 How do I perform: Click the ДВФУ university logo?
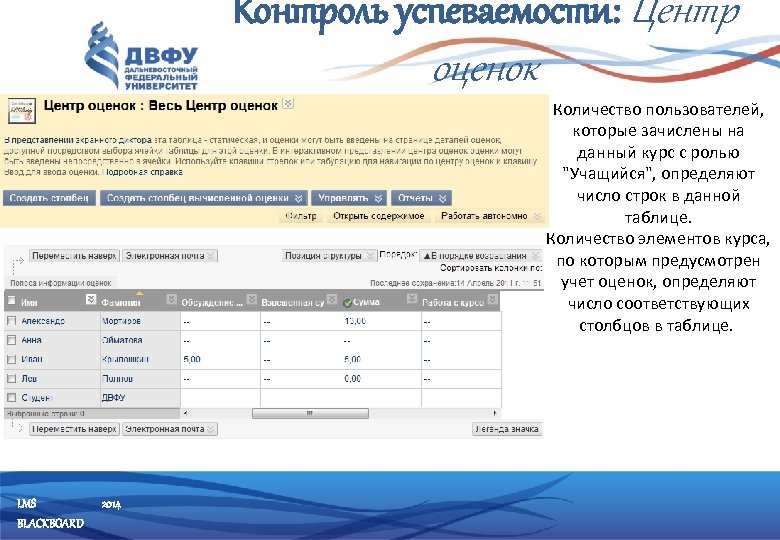point(142,57)
